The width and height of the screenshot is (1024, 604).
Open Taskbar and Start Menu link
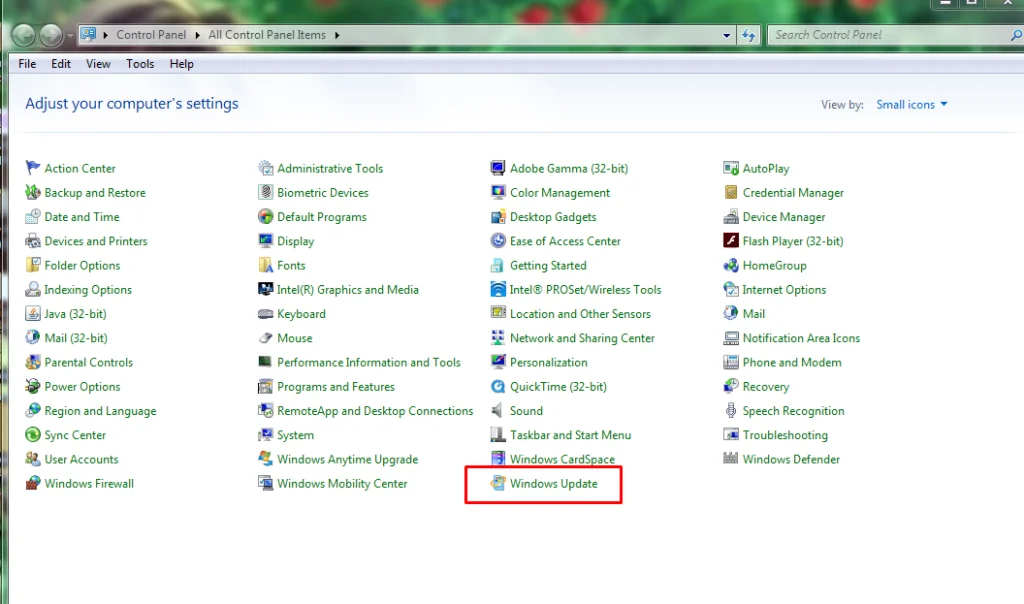coord(570,435)
